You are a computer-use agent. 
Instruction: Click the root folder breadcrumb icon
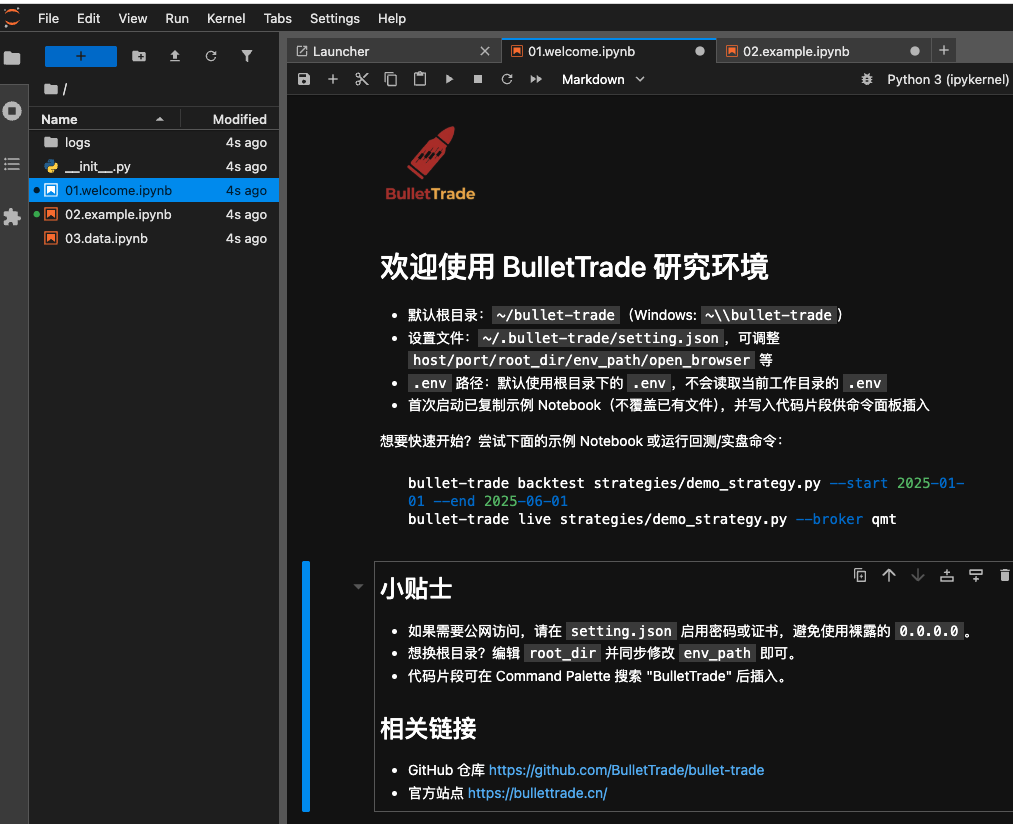coord(51,89)
